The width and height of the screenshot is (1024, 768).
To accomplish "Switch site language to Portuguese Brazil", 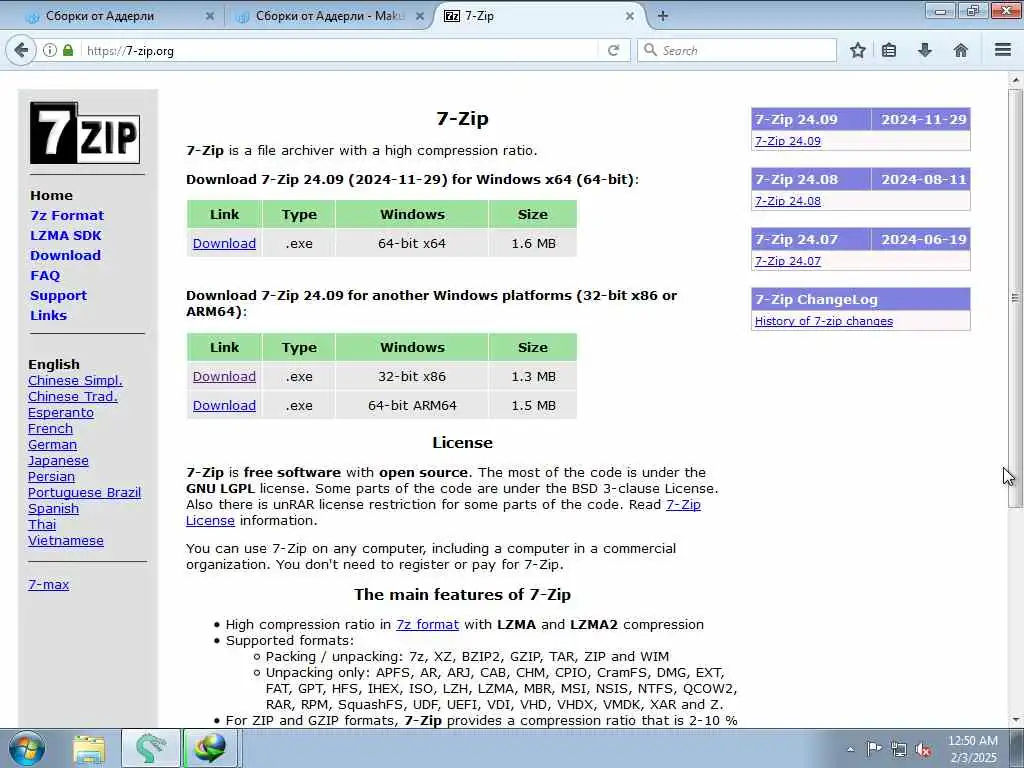I will [x=84, y=492].
